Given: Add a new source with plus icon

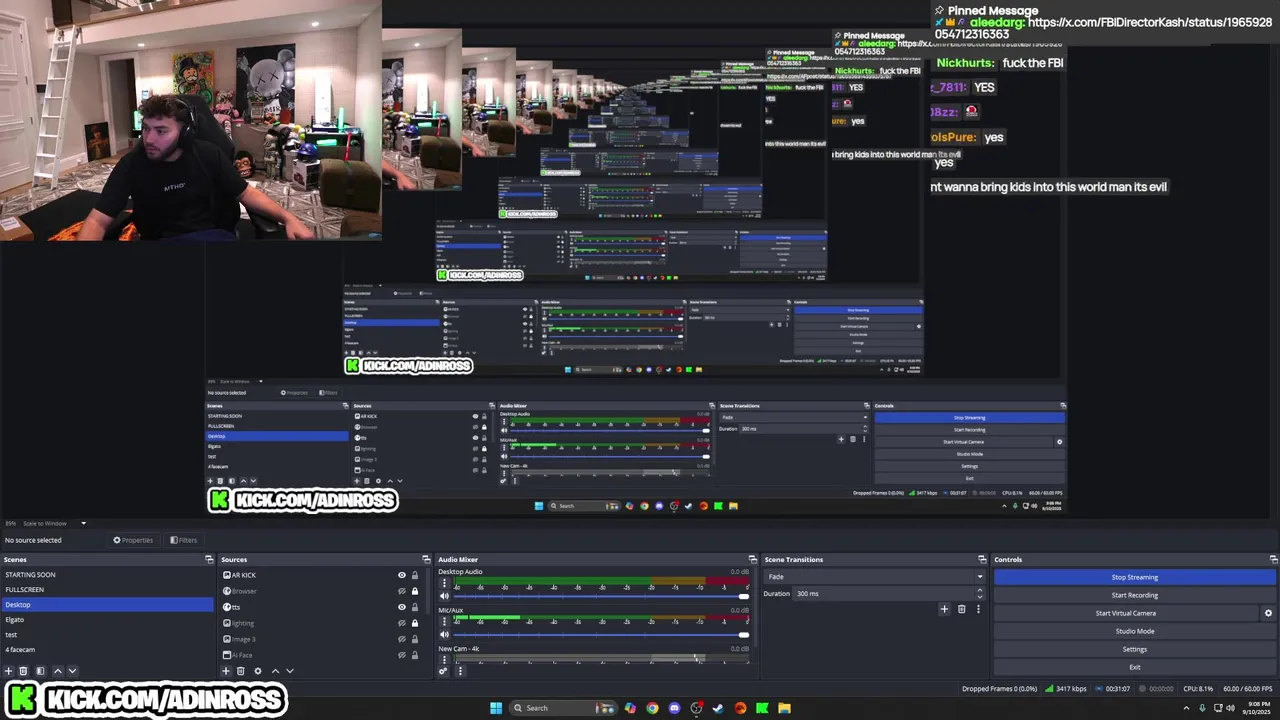Looking at the screenshot, I should [x=226, y=671].
